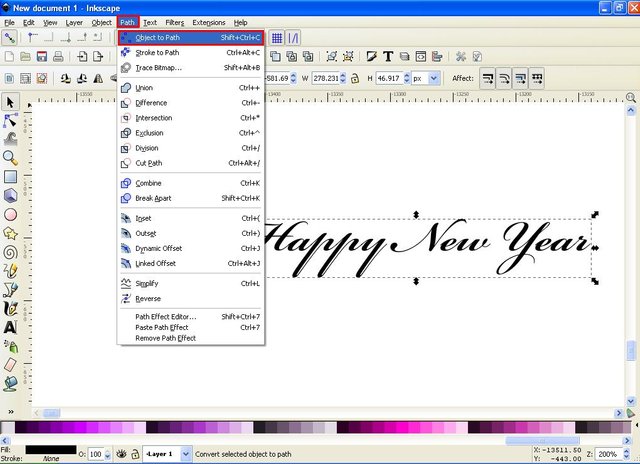Click the H height input field
The height and width of the screenshot is (464, 640).
click(x=389, y=78)
